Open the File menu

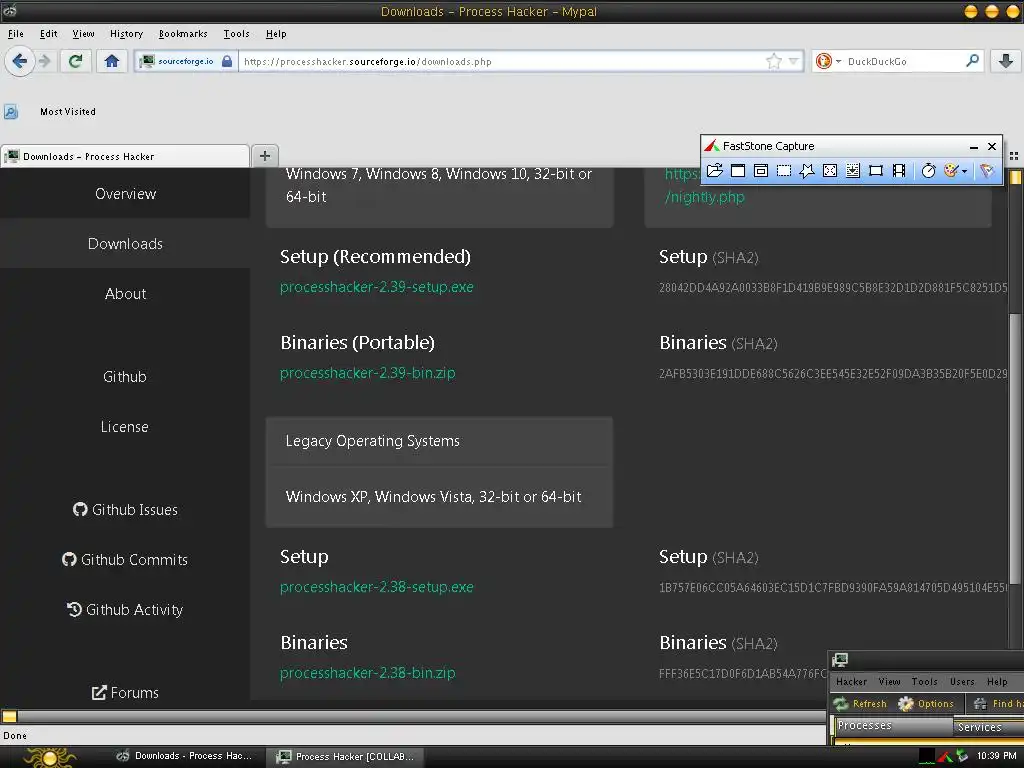16,34
